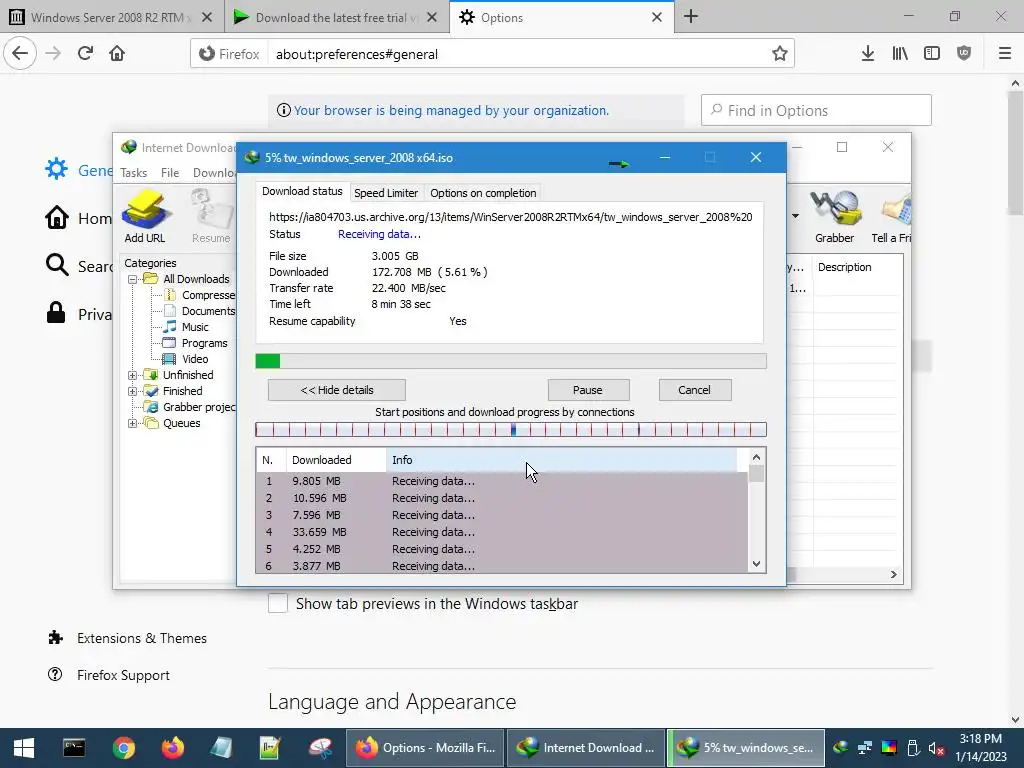
Task: Expand the Finished category
Action: [133, 391]
